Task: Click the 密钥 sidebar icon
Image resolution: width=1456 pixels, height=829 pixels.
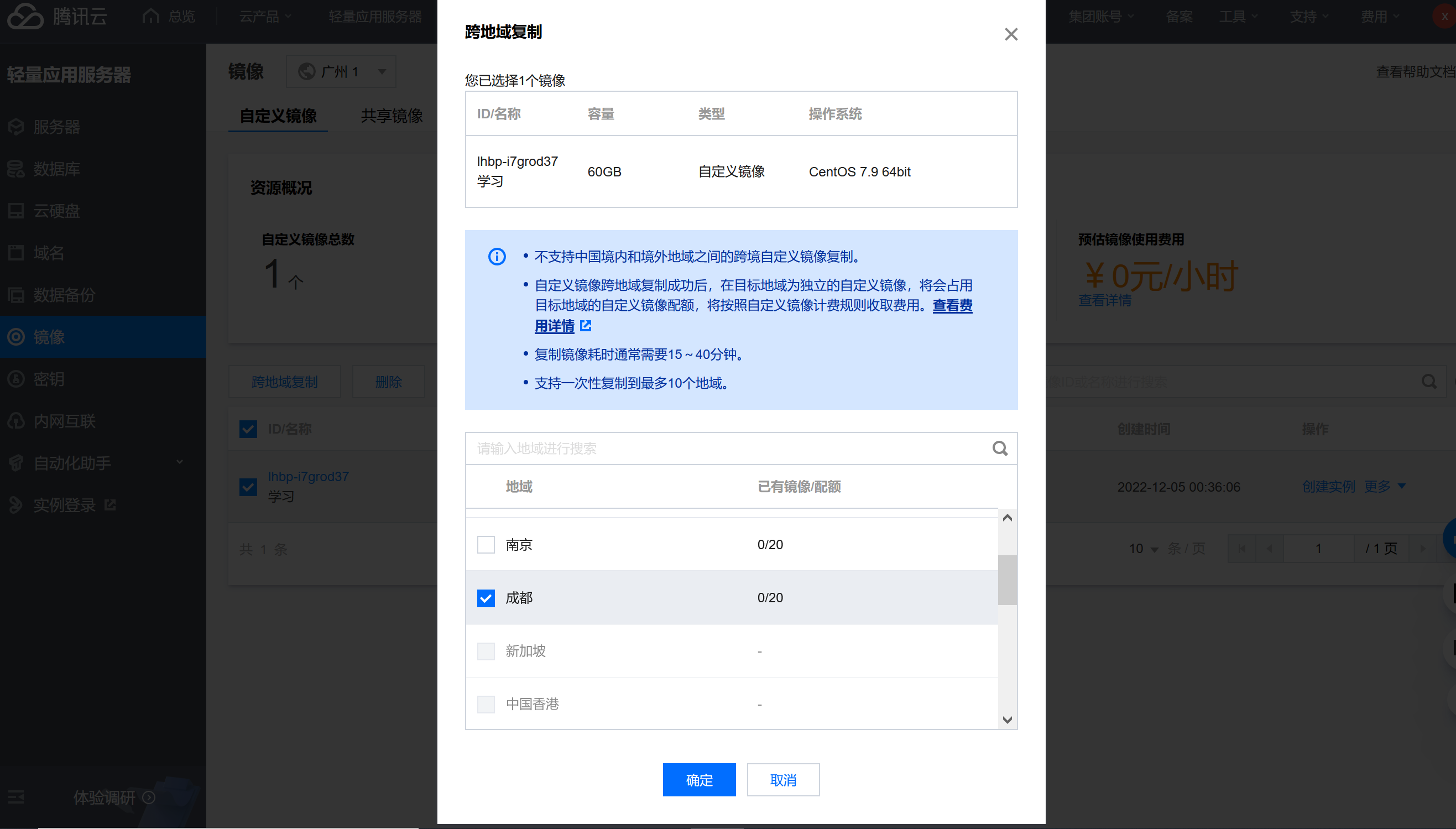Action: (16, 379)
